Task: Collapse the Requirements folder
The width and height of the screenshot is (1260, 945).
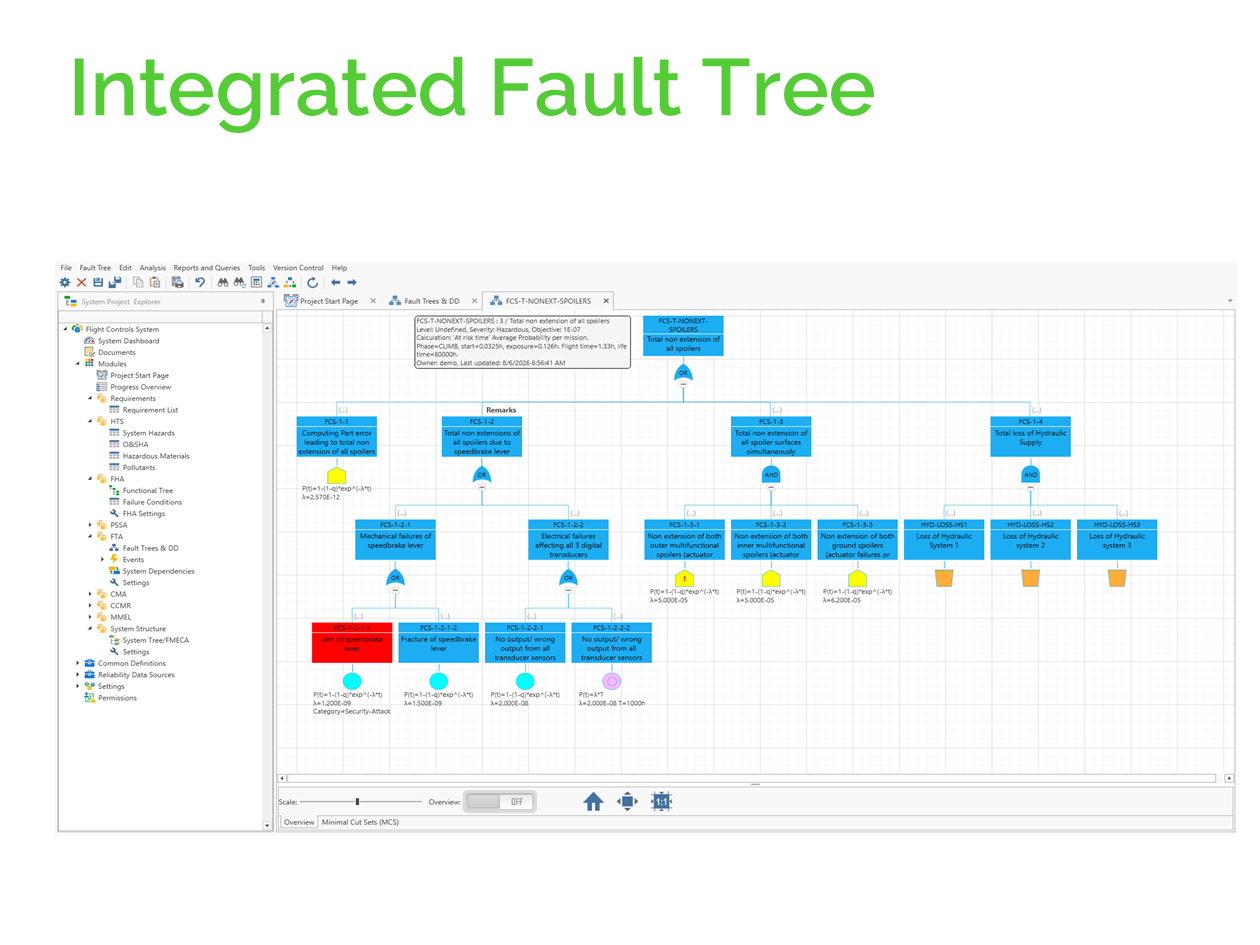Action: tap(90, 398)
